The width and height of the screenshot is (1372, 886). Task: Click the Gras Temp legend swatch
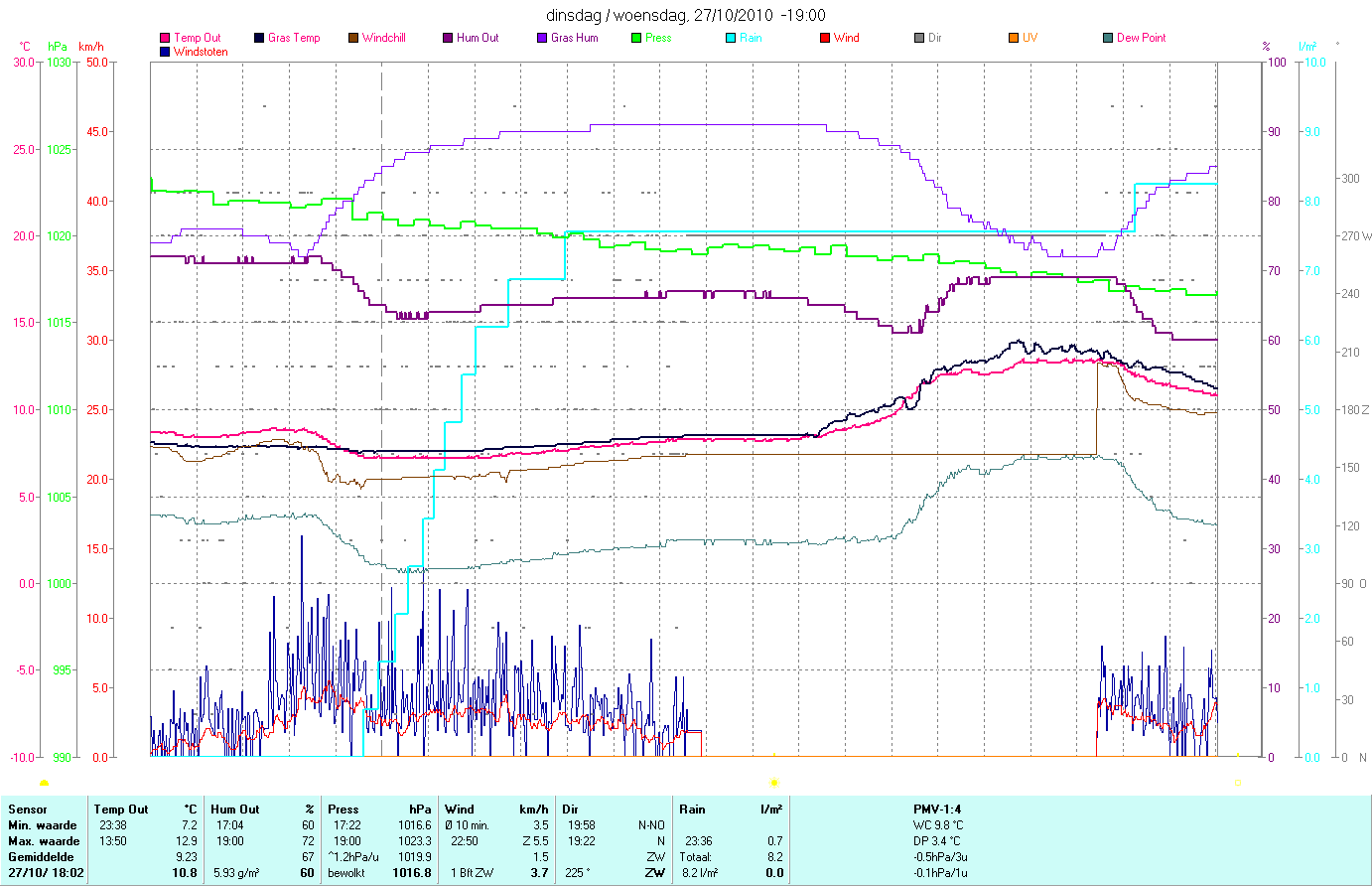click(x=259, y=38)
